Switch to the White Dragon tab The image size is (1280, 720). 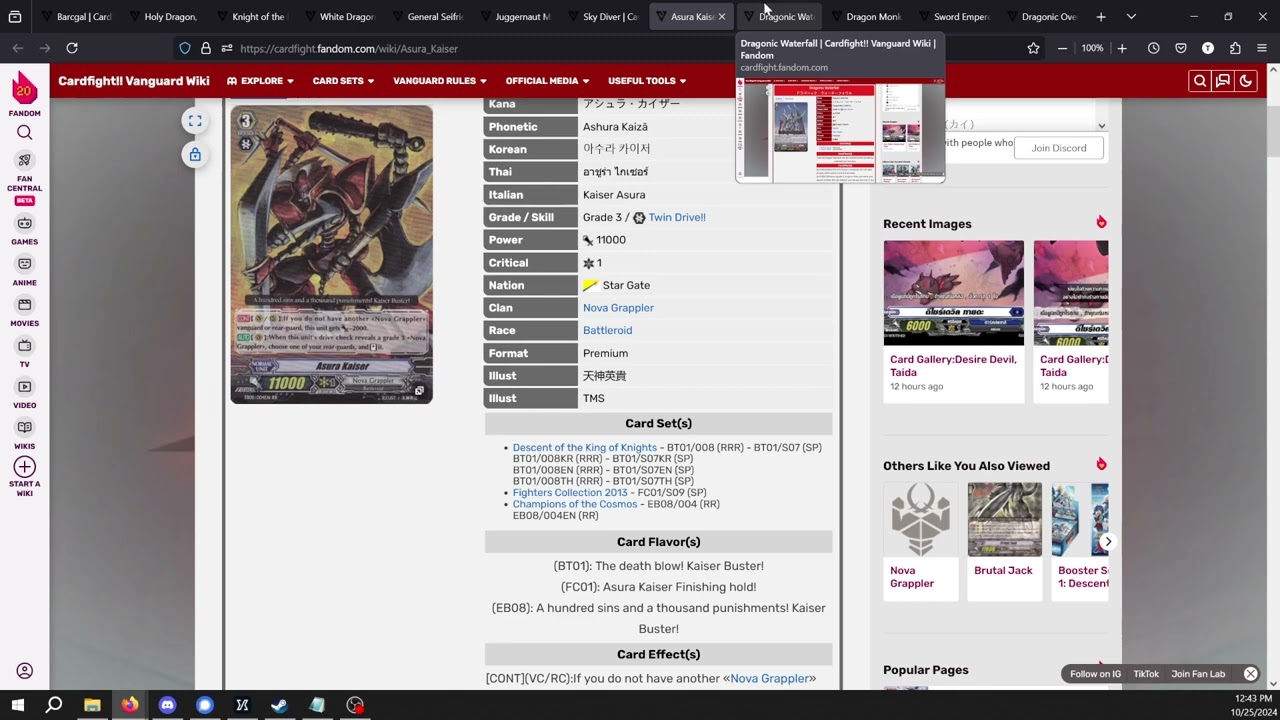click(x=339, y=17)
